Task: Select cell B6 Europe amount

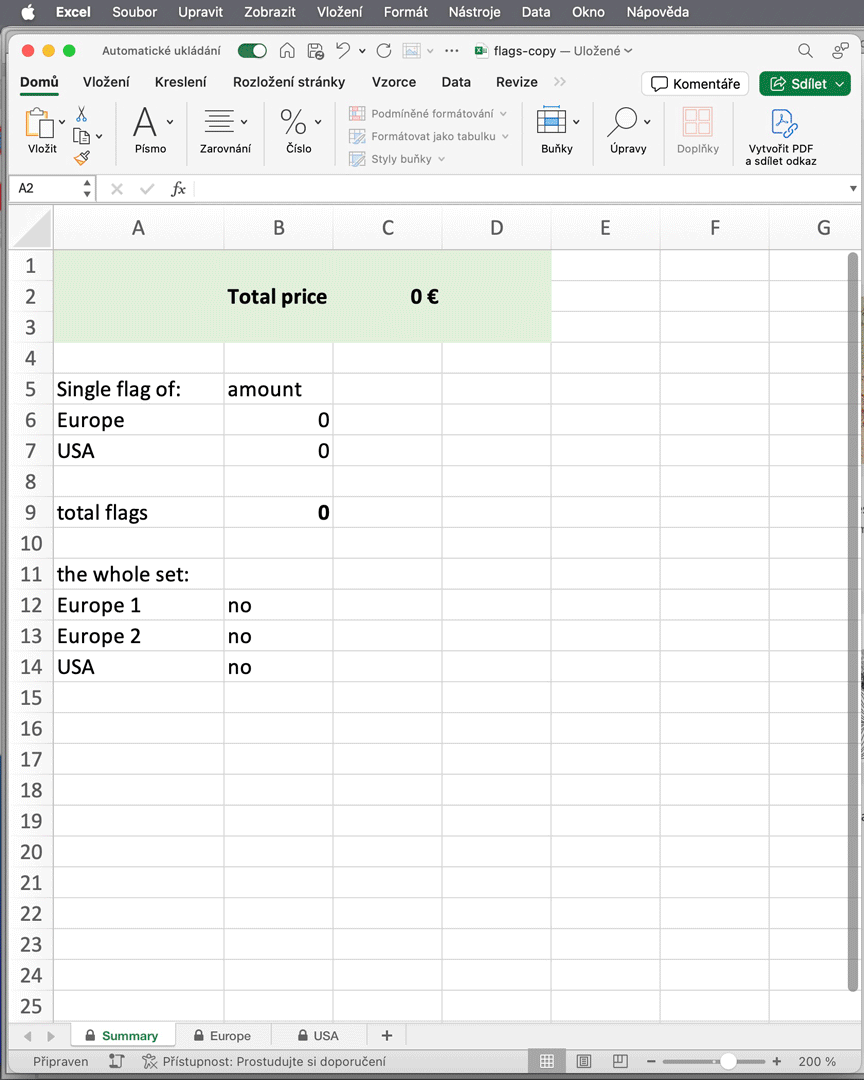Action: pos(278,420)
